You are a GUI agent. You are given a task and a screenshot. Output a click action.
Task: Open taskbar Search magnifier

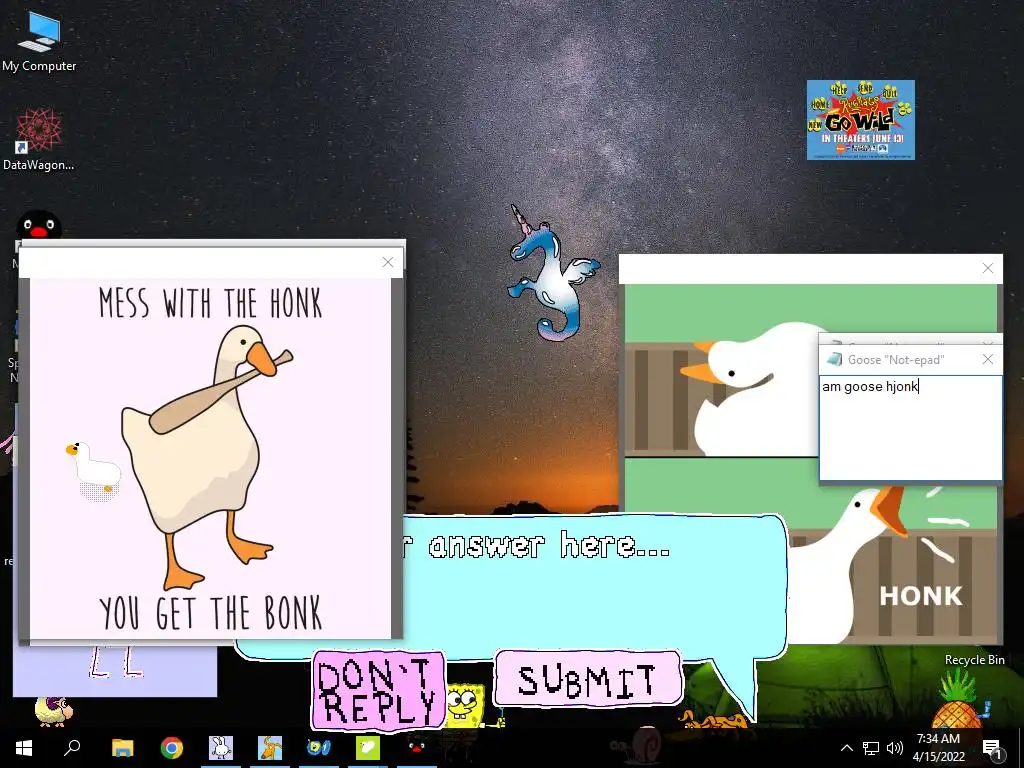(72, 747)
